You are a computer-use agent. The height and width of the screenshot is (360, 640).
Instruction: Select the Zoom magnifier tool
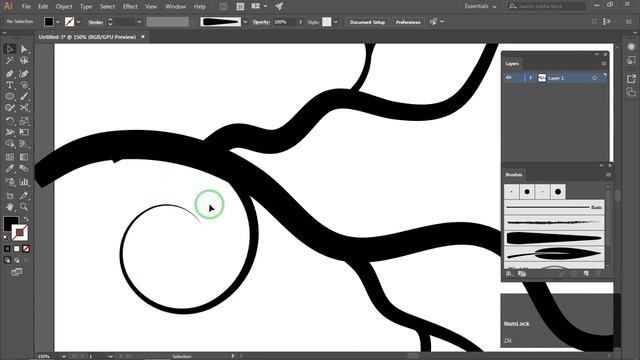point(24,207)
